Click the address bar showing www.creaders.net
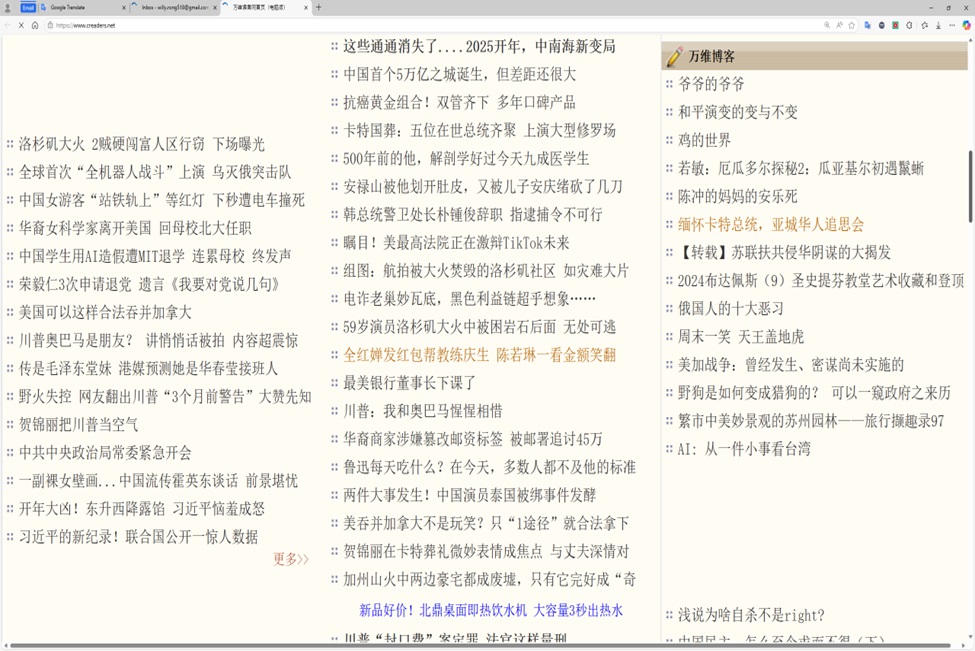 tap(435, 25)
